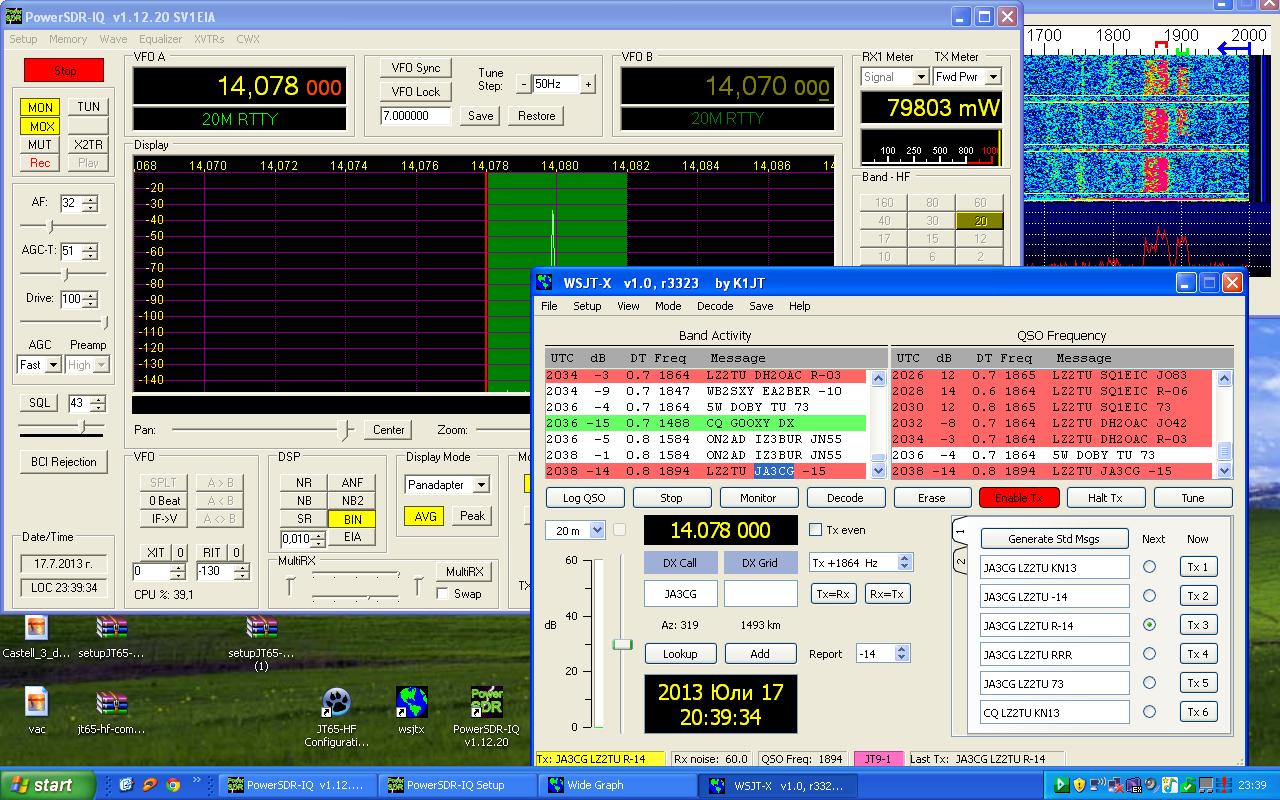Viewport: 1280px width, 800px height.
Task: Switch to Wide Graph taskbar item
Action: tap(618, 785)
